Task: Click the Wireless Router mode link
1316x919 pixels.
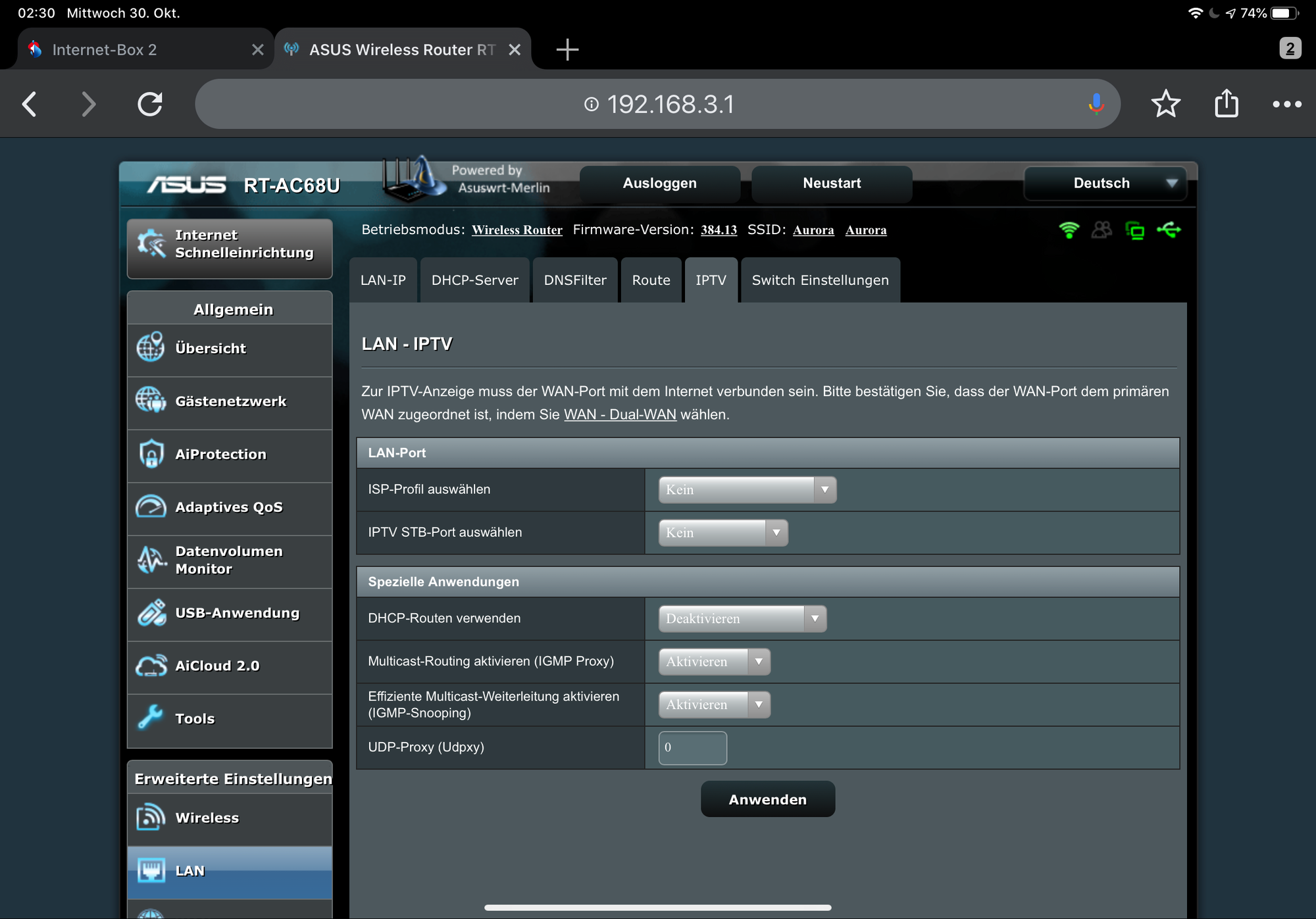Action: click(x=517, y=230)
